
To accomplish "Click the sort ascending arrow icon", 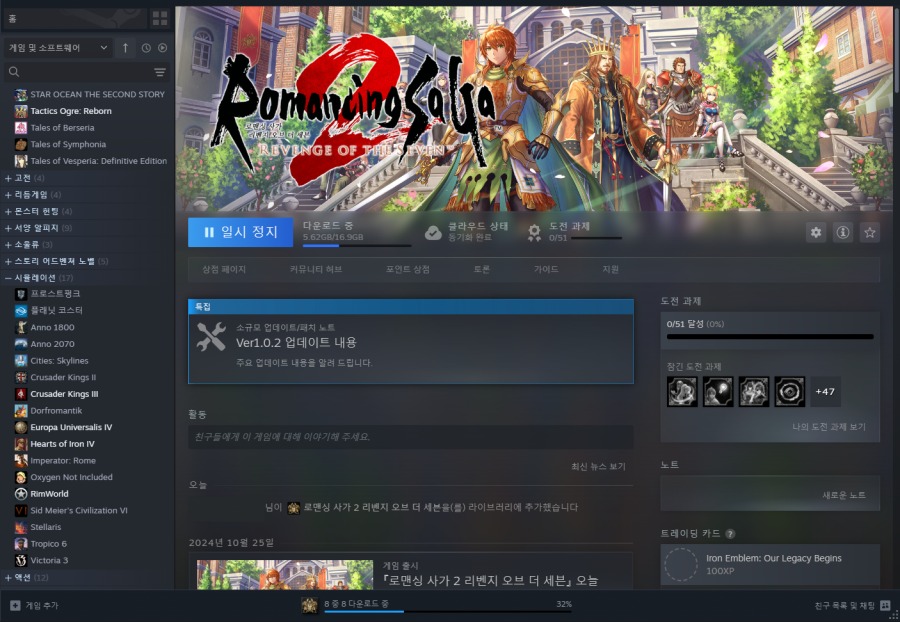I will pos(125,48).
